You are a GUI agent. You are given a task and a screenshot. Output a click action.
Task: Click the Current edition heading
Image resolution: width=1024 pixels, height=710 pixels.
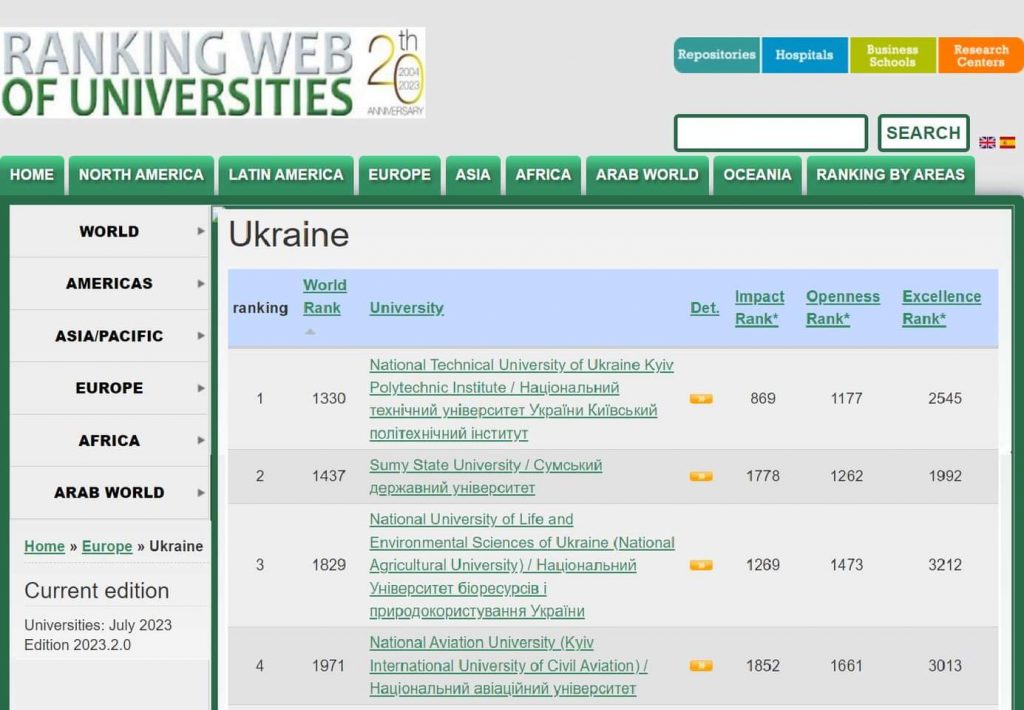97,590
